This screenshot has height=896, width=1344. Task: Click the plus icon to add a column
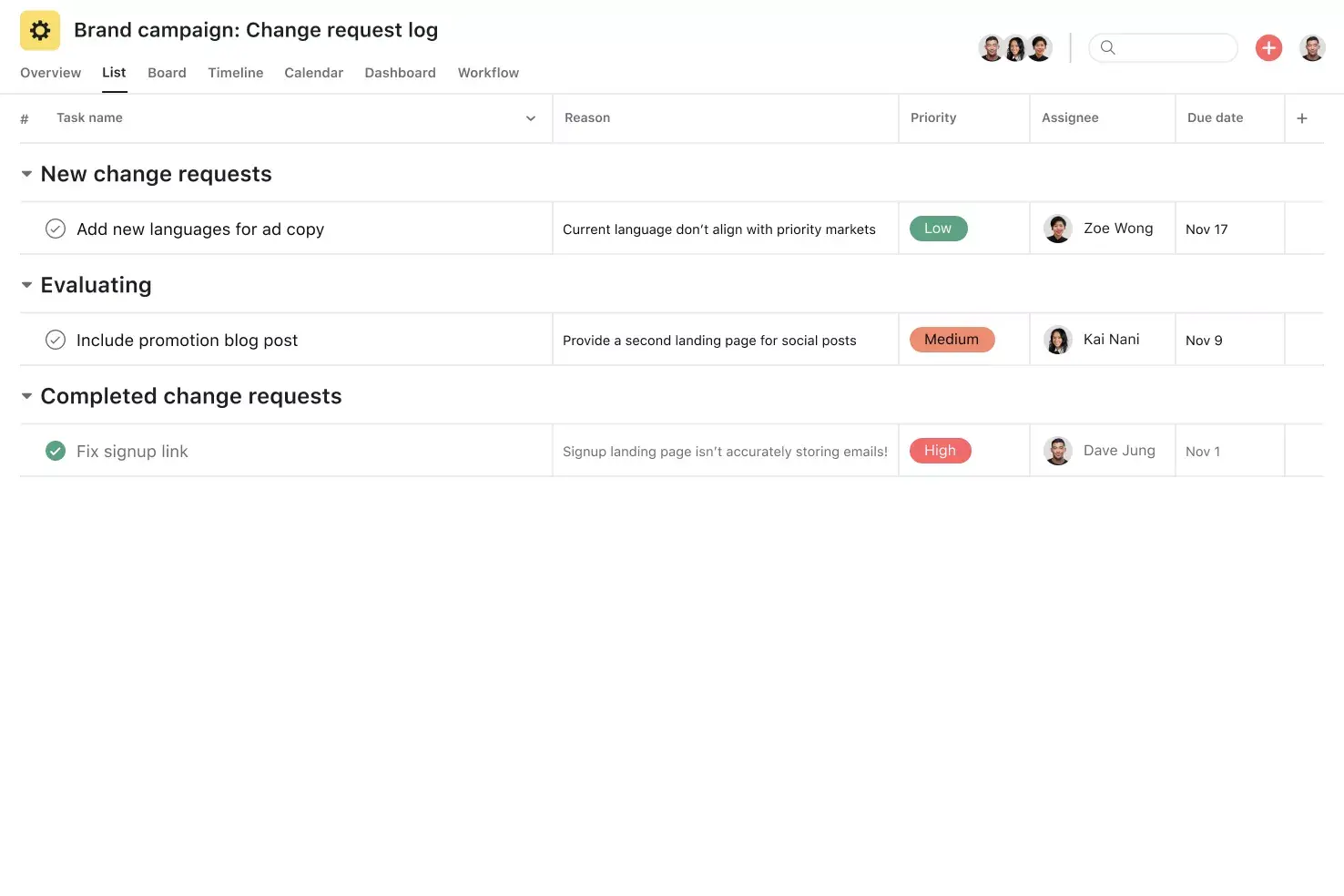(1302, 117)
